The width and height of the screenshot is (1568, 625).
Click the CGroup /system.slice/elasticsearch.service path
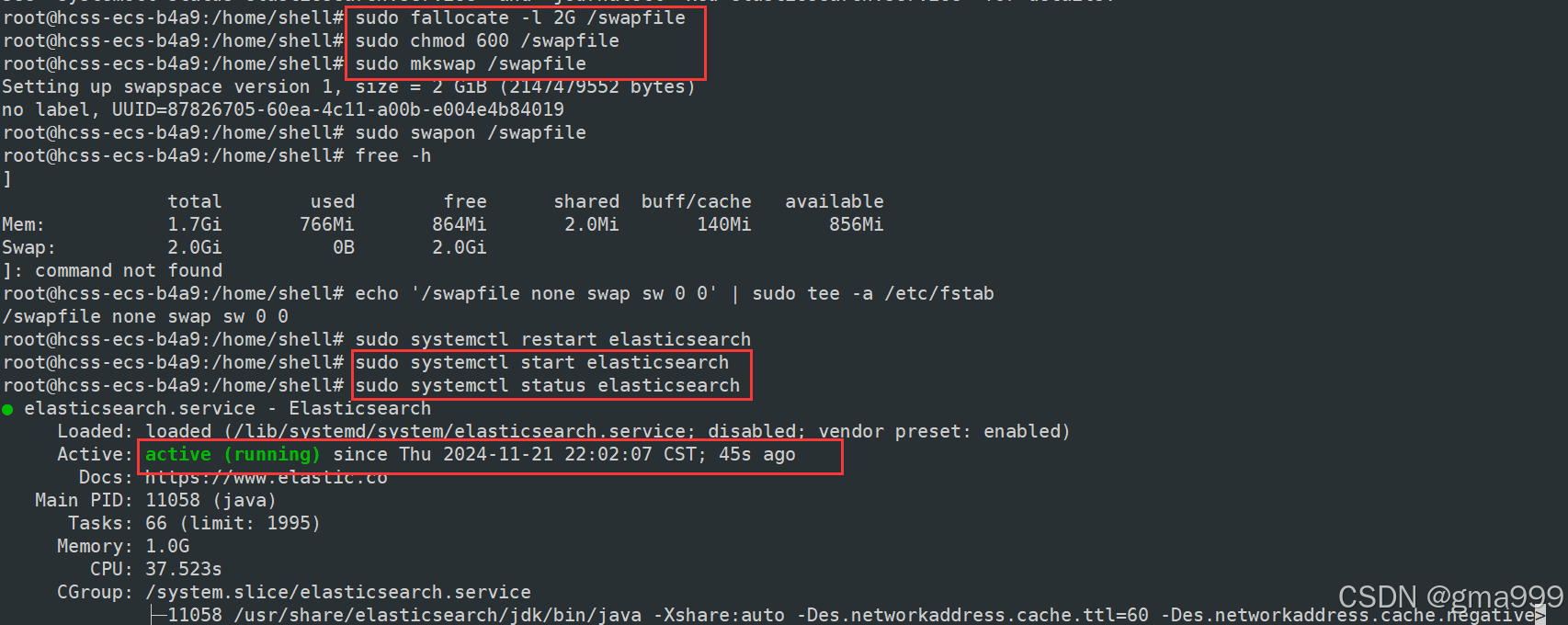pyautogui.click(x=338, y=592)
